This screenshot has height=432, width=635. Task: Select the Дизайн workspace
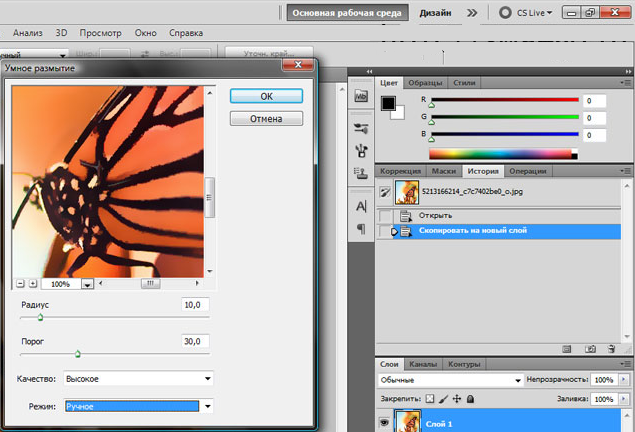pos(435,13)
